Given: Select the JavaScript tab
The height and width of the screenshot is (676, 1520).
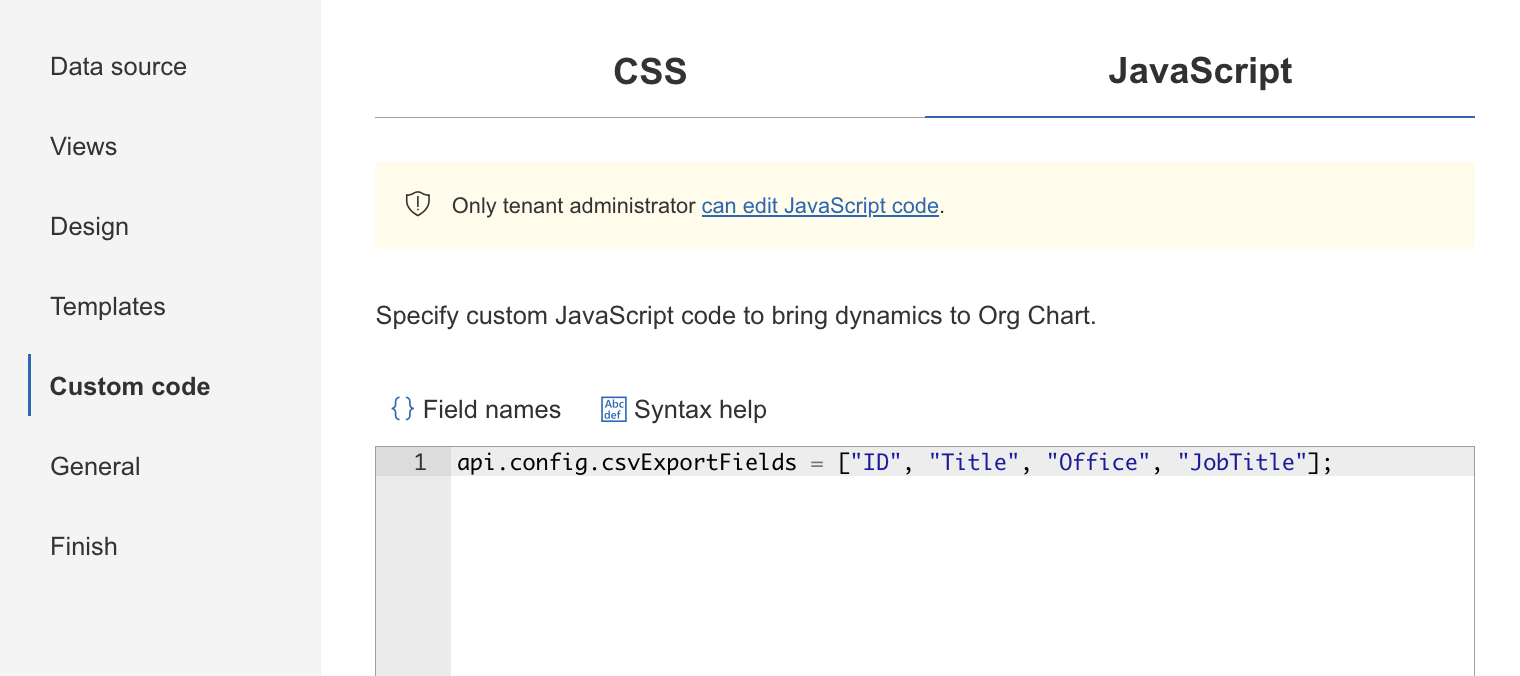Looking at the screenshot, I should point(1199,71).
